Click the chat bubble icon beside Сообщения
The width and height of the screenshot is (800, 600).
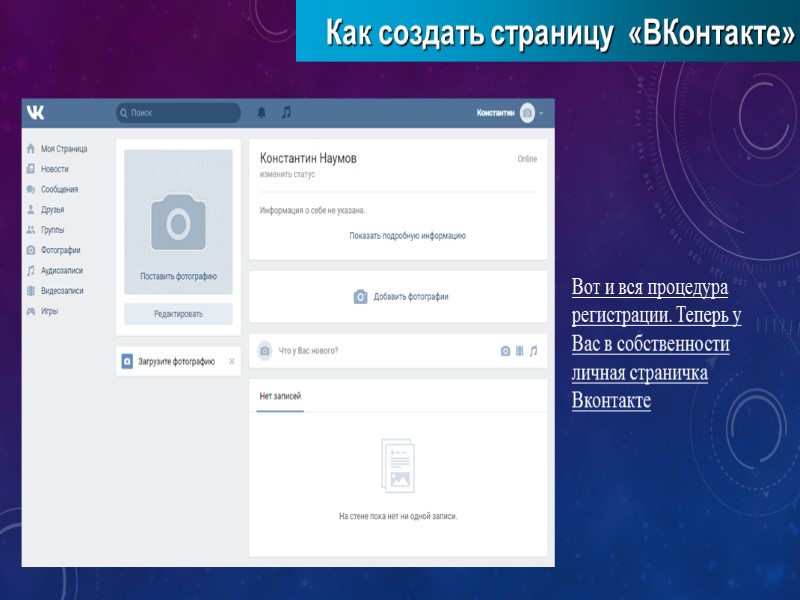pyautogui.click(x=31, y=189)
